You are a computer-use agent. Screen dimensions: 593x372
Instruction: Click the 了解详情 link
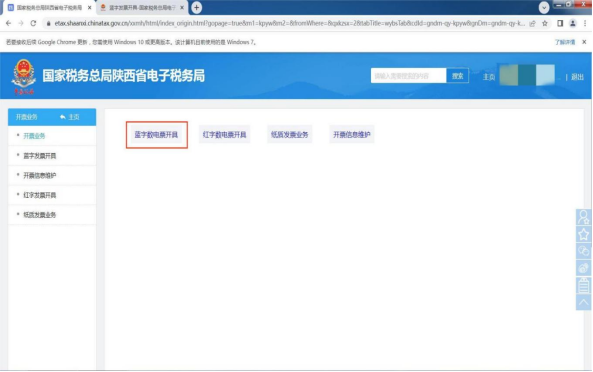click(x=565, y=42)
